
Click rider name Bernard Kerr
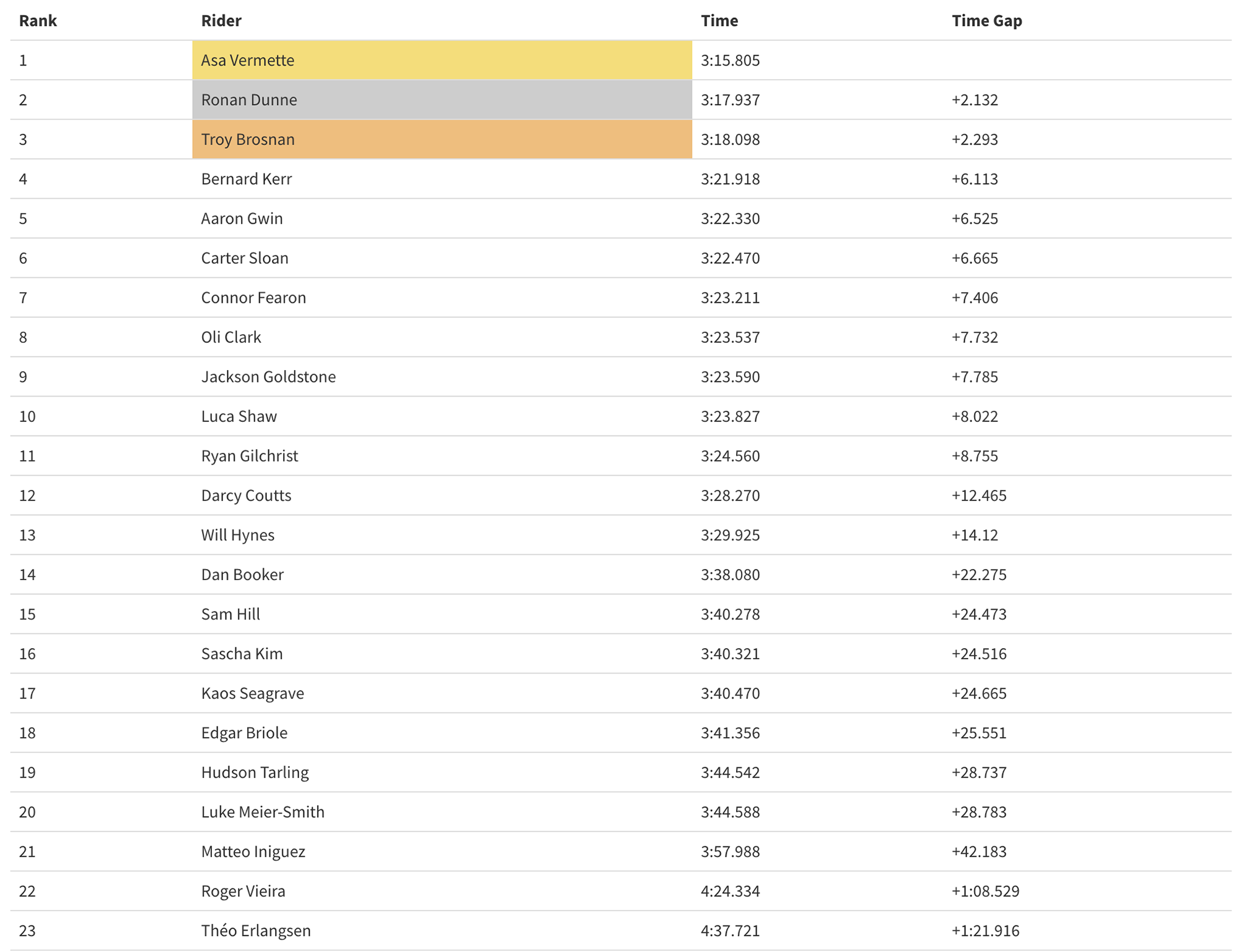246,179
